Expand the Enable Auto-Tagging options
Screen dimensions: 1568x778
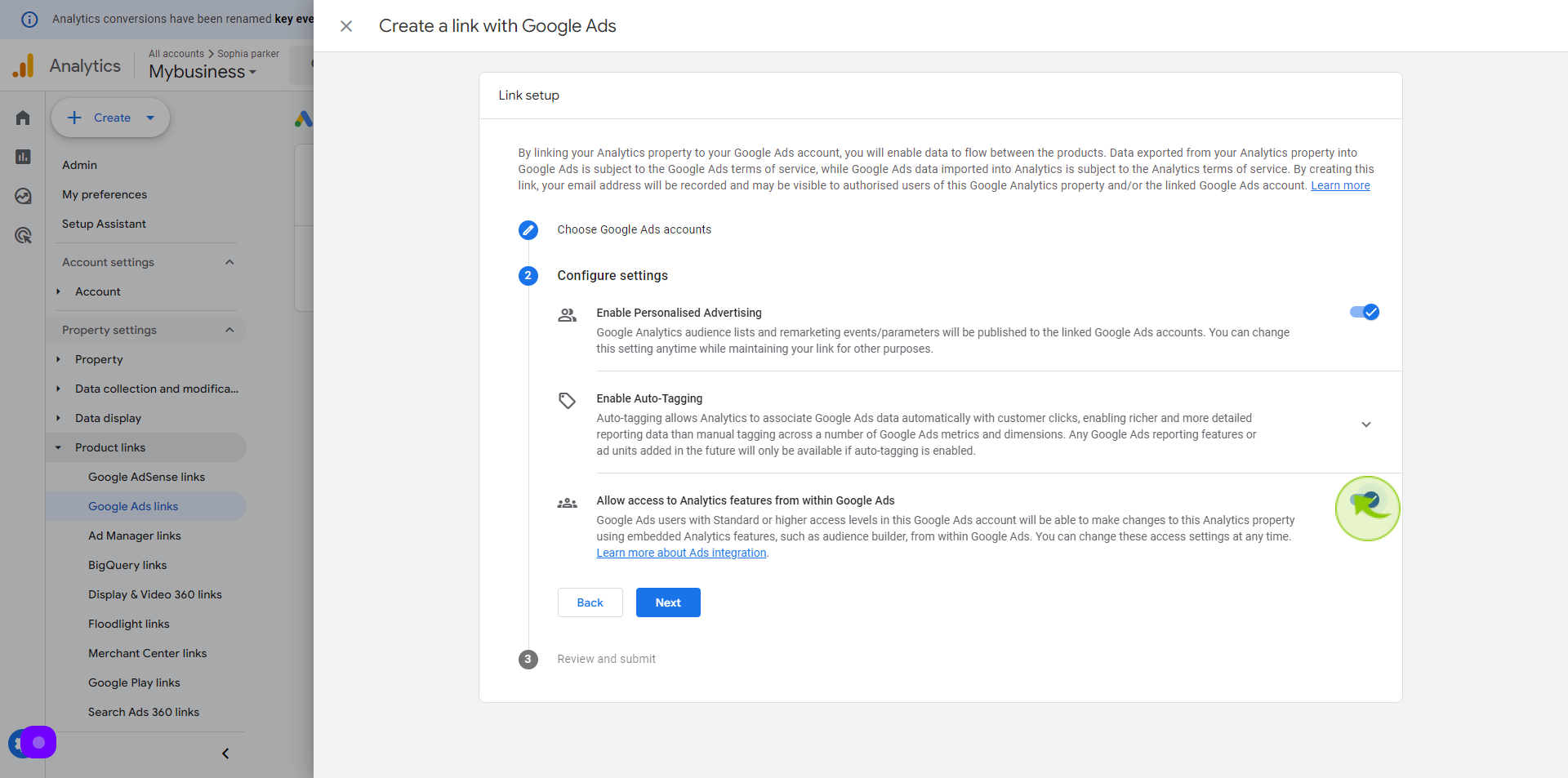[x=1366, y=425]
